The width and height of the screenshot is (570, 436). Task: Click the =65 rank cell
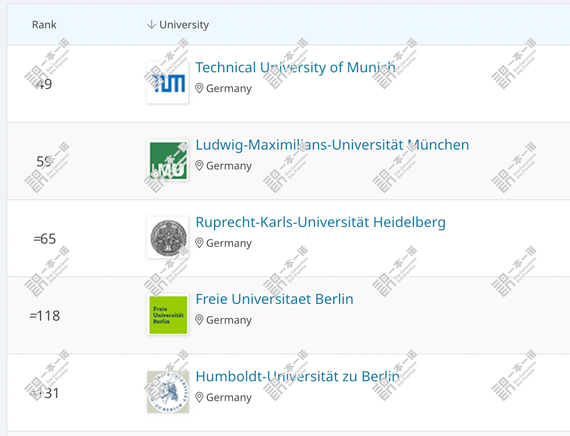45,239
